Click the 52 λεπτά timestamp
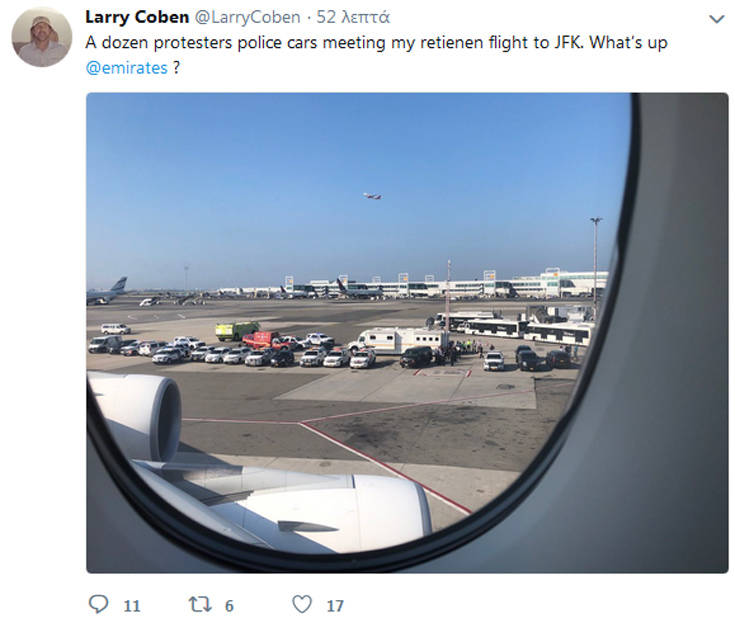Image resolution: width=735 pixels, height=623 pixels. point(353,18)
